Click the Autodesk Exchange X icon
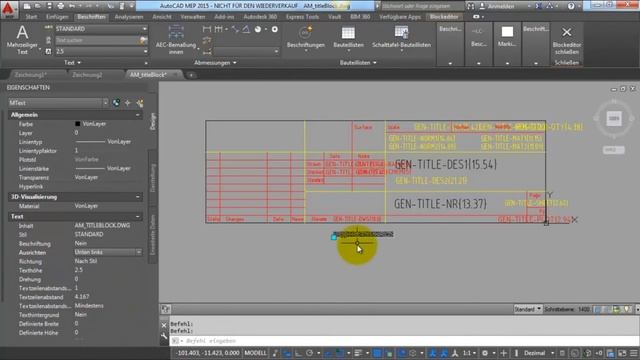The height and width of the screenshot is (360, 640). [538, 6]
